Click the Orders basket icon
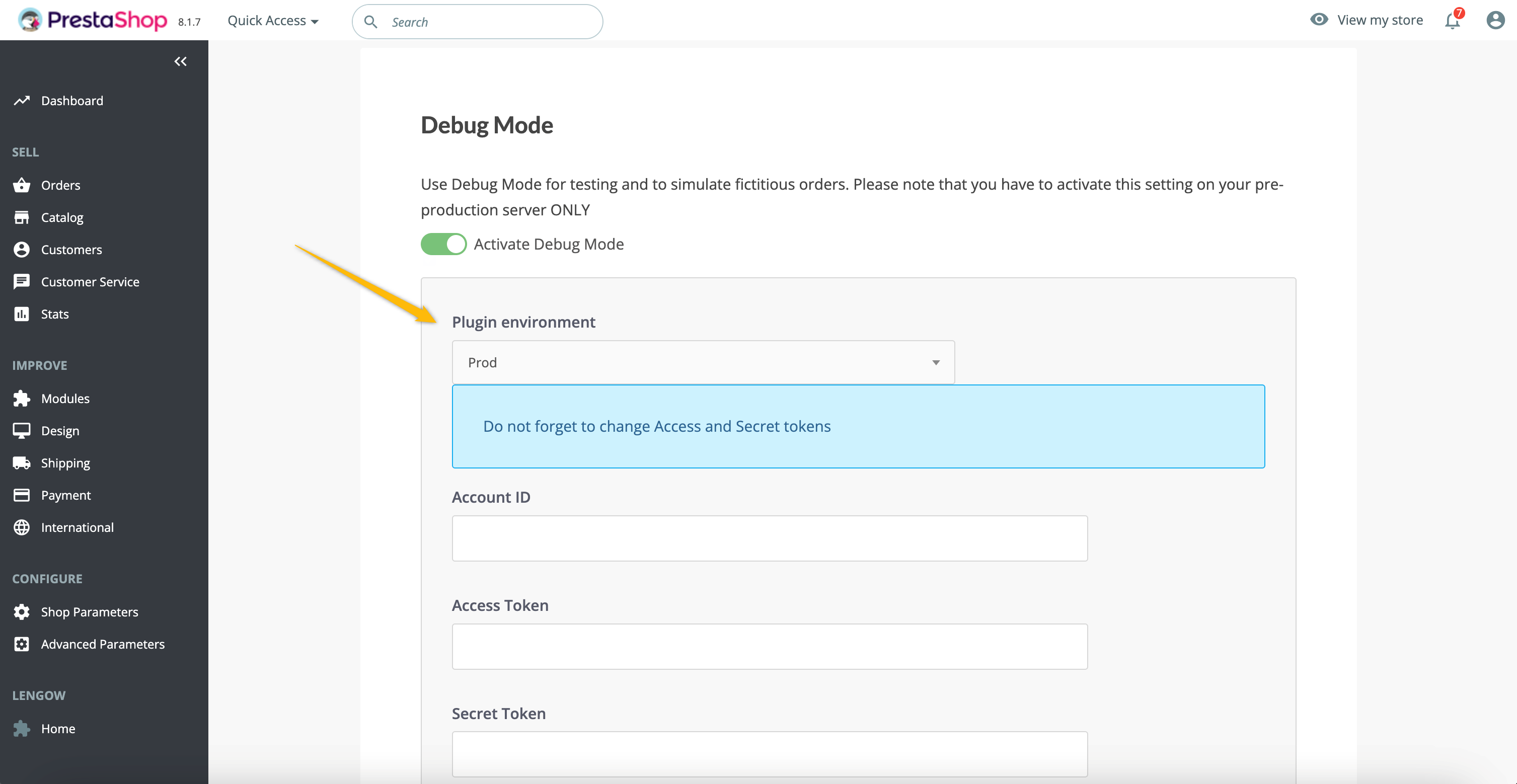Viewport: 1517px width, 784px height. coord(22,185)
